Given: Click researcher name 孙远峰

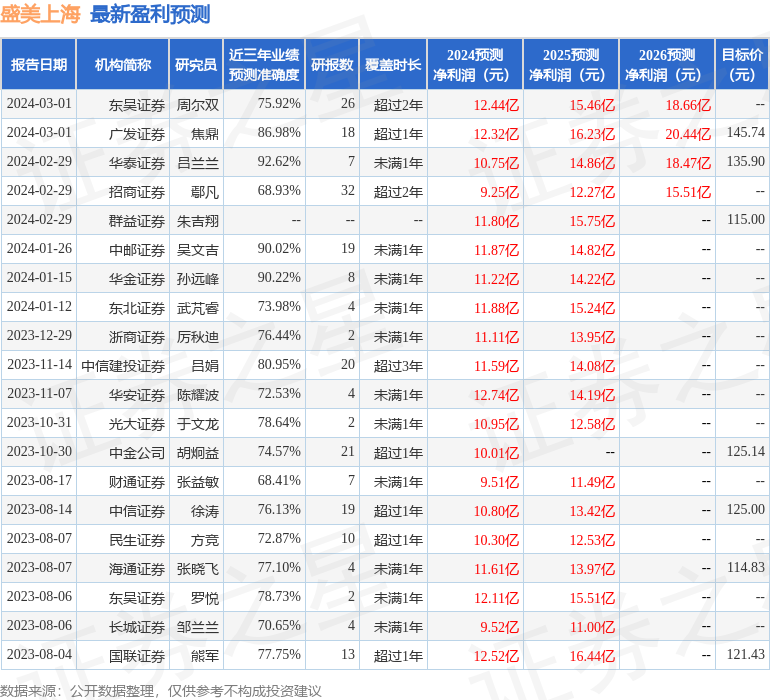Looking at the screenshot, I should coord(197,279).
